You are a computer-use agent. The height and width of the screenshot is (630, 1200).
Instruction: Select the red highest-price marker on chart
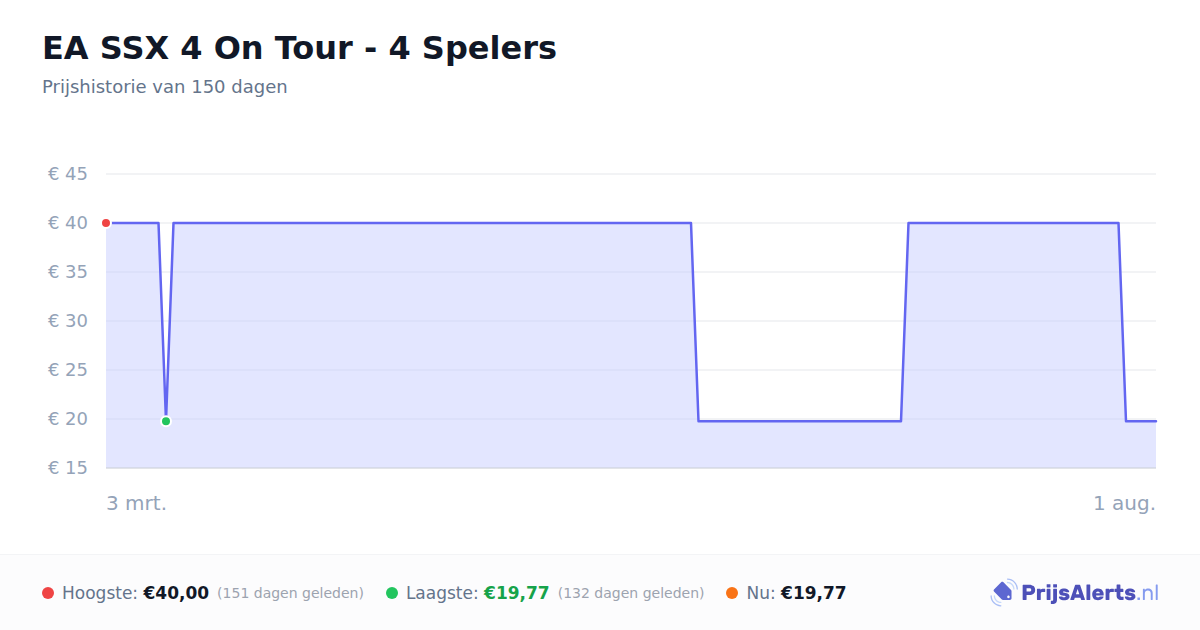click(x=106, y=223)
